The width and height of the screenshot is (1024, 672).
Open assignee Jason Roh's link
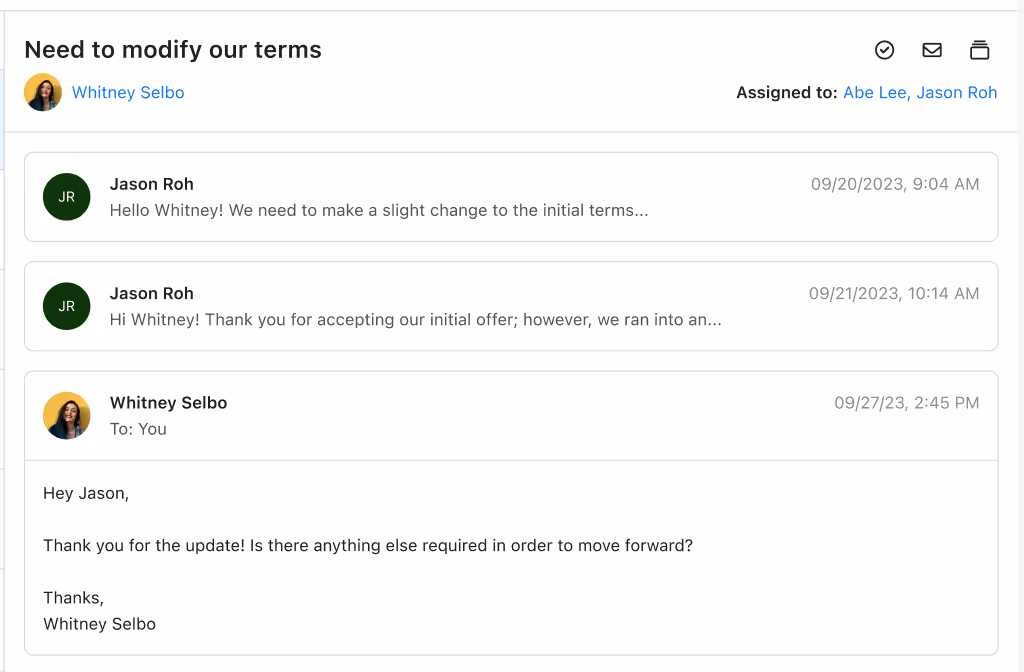pos(957,93)
